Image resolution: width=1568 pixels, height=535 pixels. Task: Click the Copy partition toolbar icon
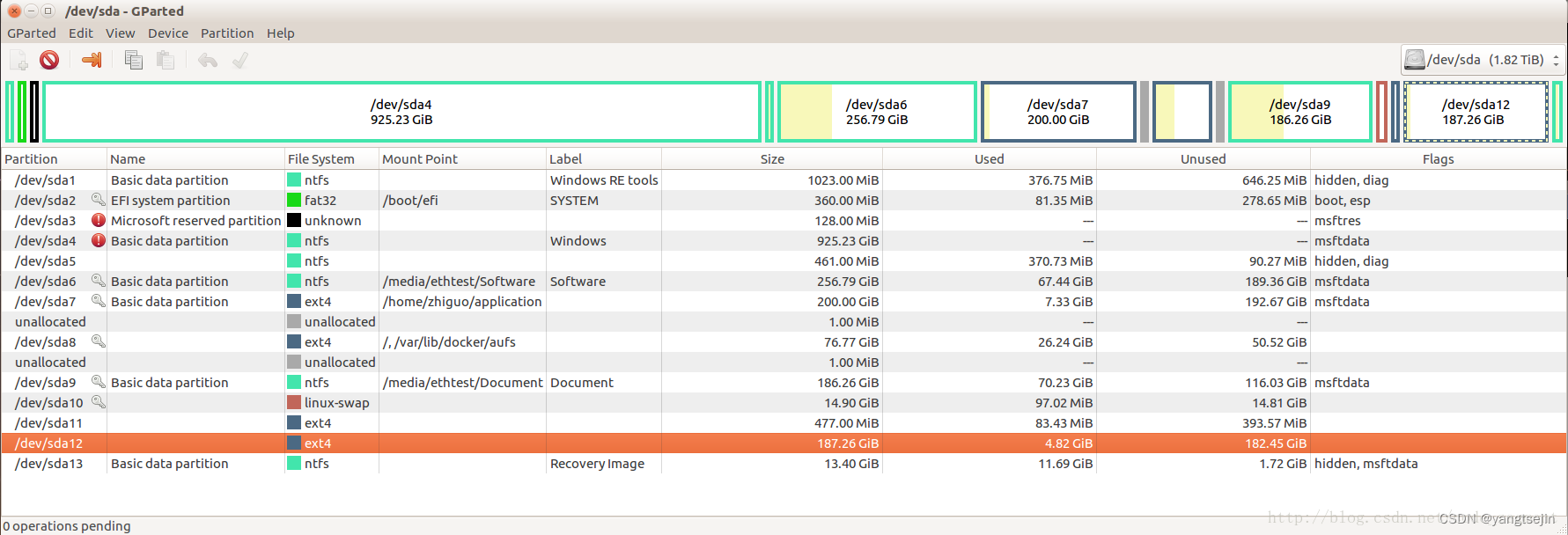[x=134, y=60]
